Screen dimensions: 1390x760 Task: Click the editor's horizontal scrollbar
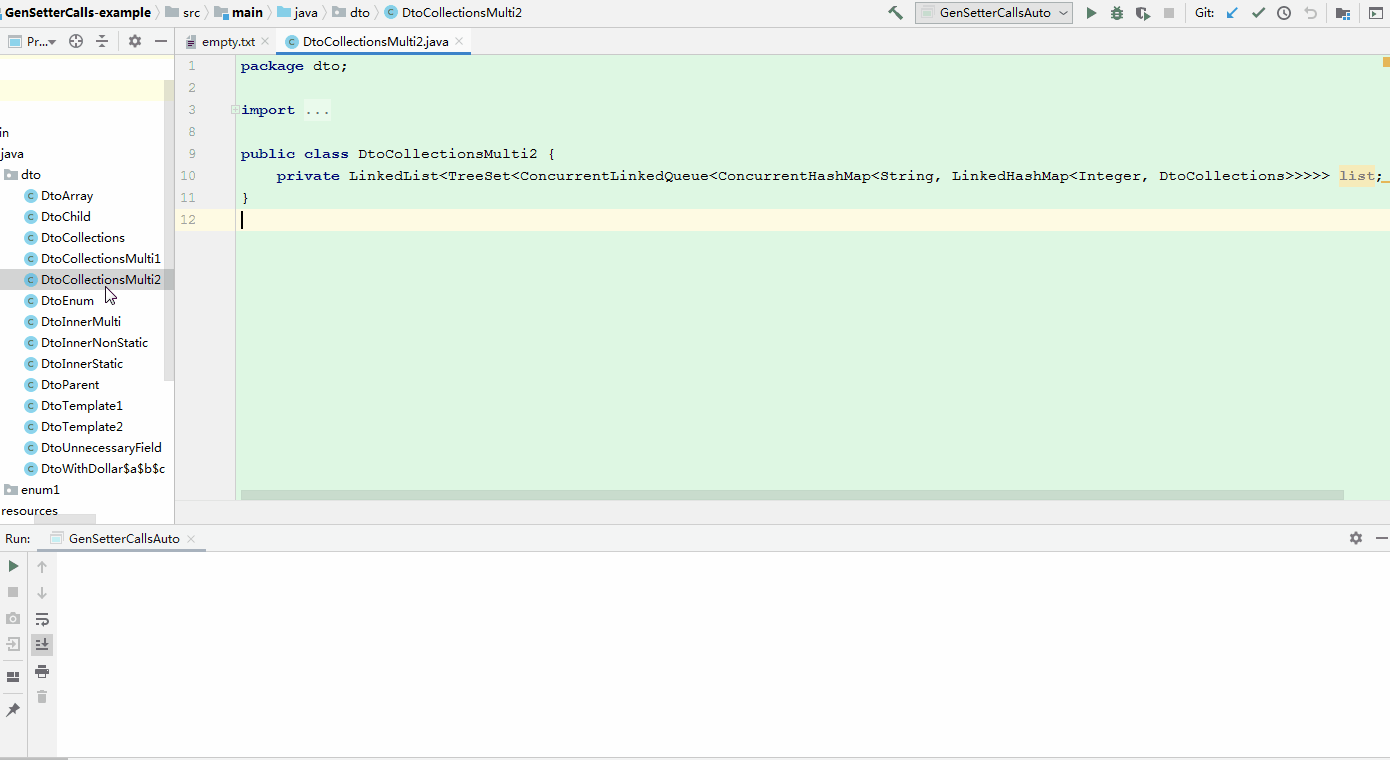click(x=792, y=495)
